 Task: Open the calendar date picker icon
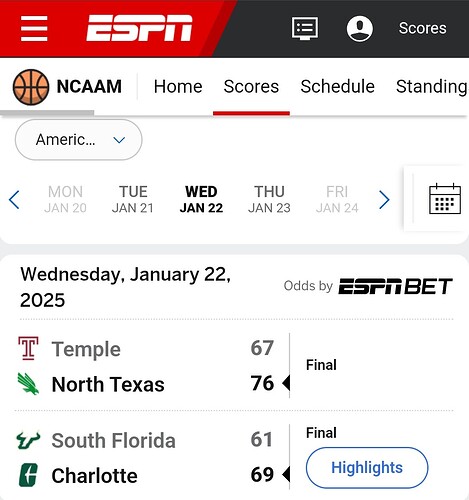point(445,199)
